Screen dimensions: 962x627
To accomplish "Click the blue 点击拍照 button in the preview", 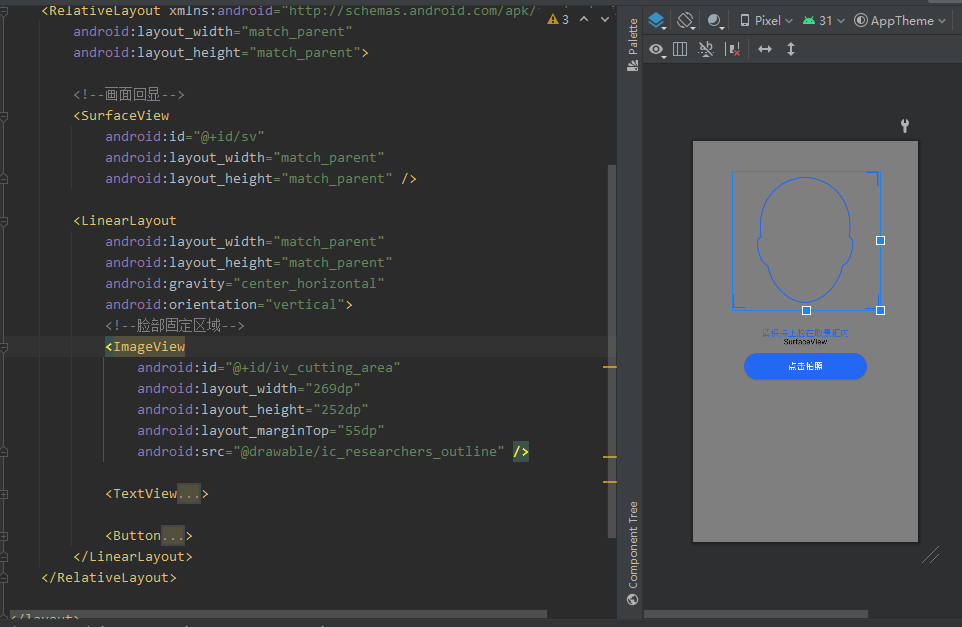I will 805,366.
